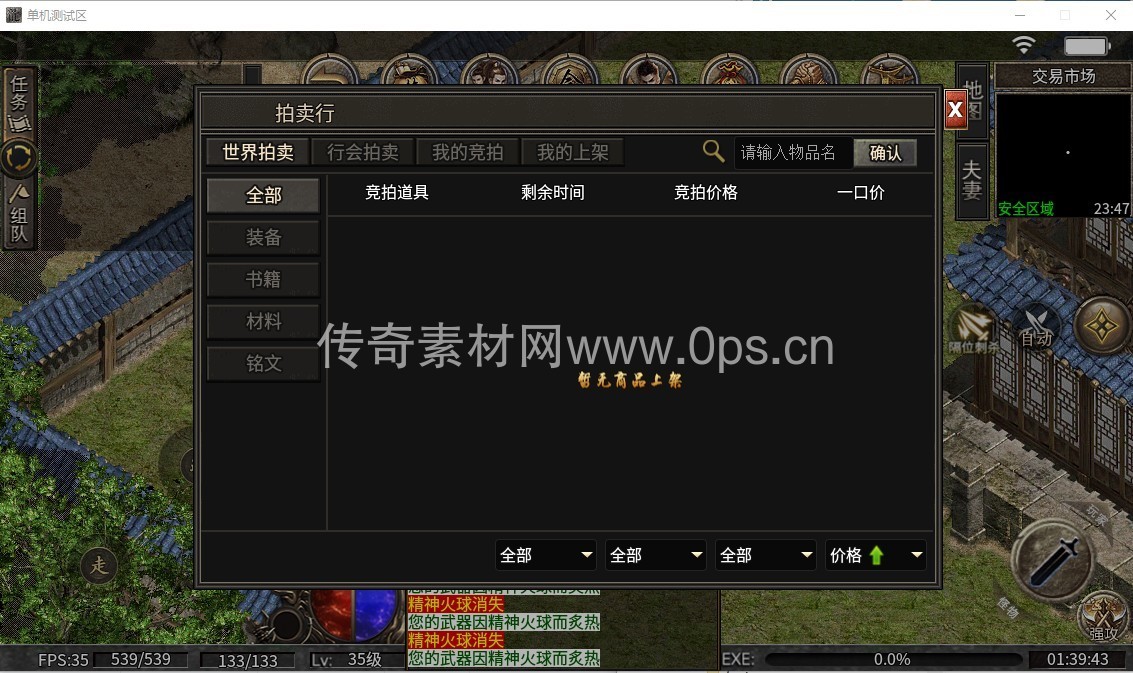Use the 隔位刺杀 skill icon
Screen dimensions: 1133x673
tap(972, 329)
